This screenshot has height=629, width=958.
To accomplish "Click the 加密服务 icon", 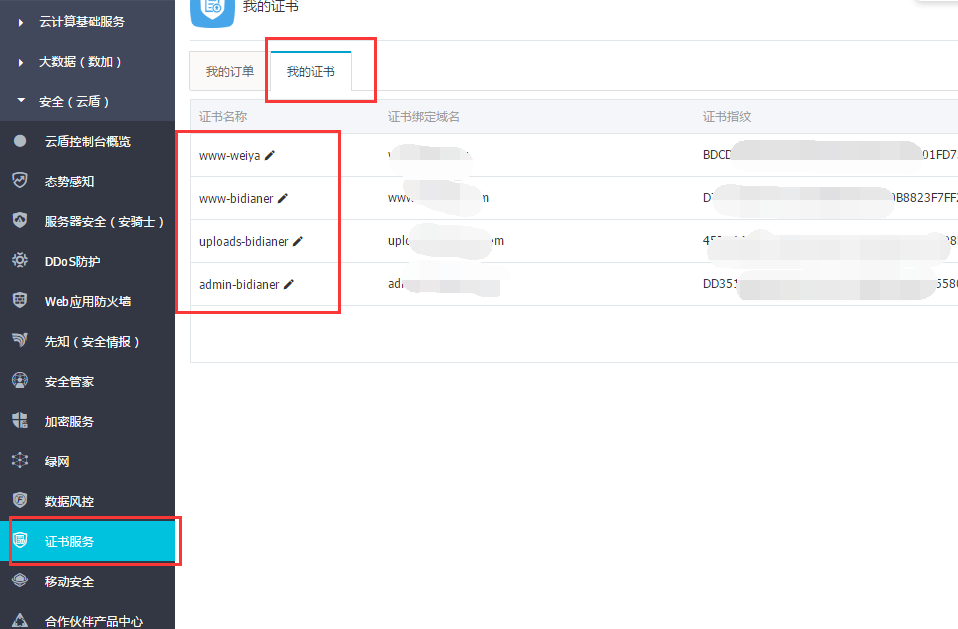I will click(20, 421).
